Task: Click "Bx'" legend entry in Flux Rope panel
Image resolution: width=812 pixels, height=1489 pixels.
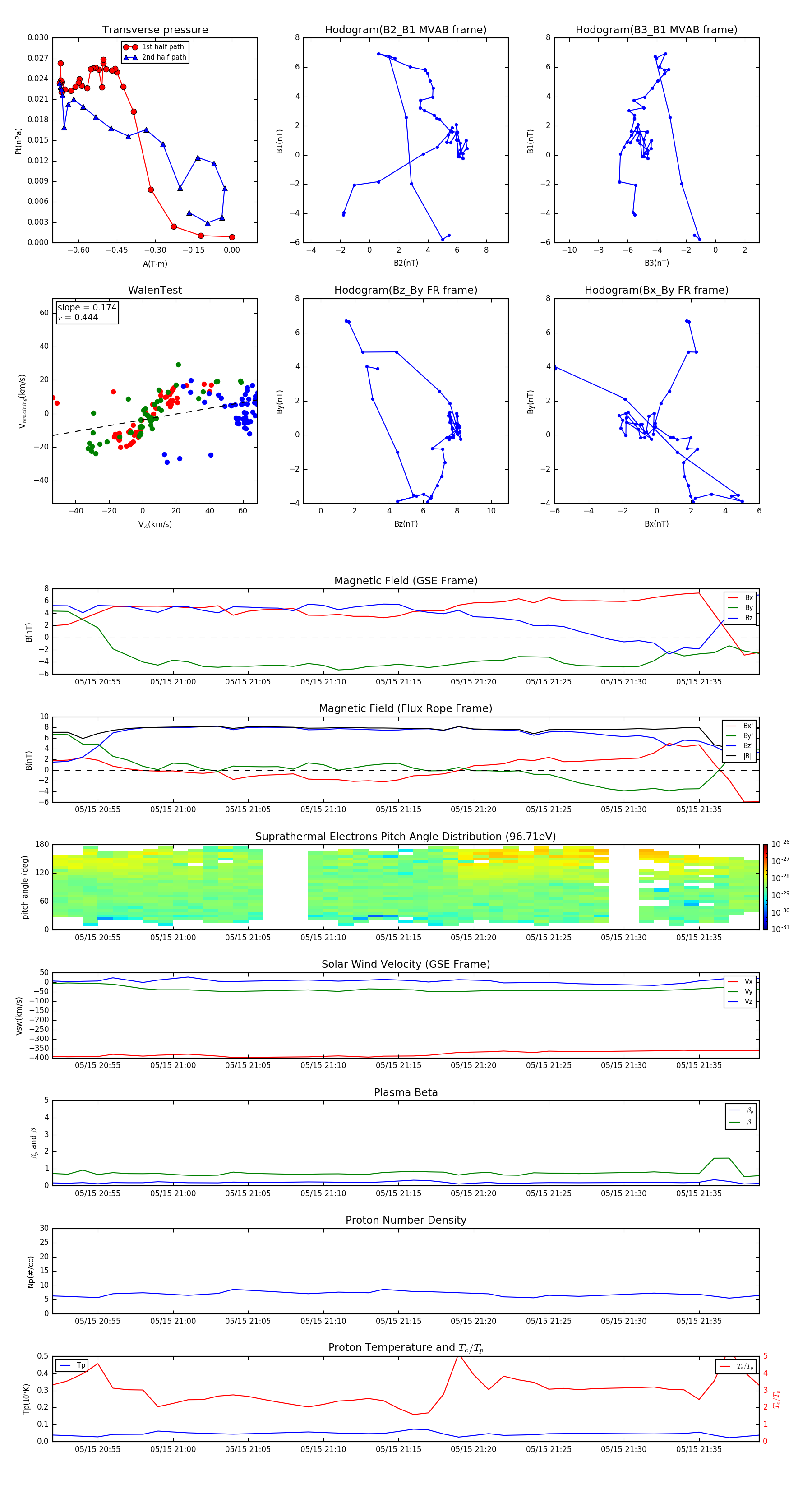Action: pos(739,726)
